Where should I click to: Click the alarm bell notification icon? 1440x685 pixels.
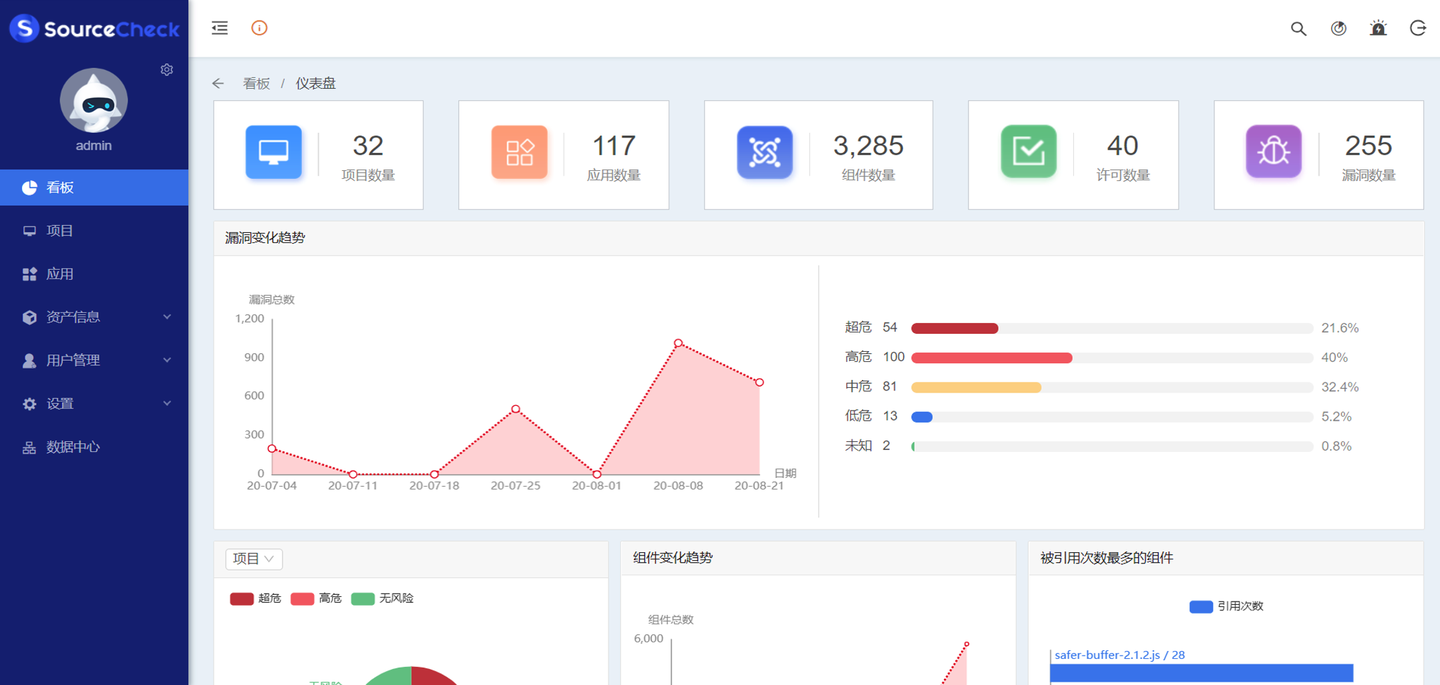coord(1378,29)
